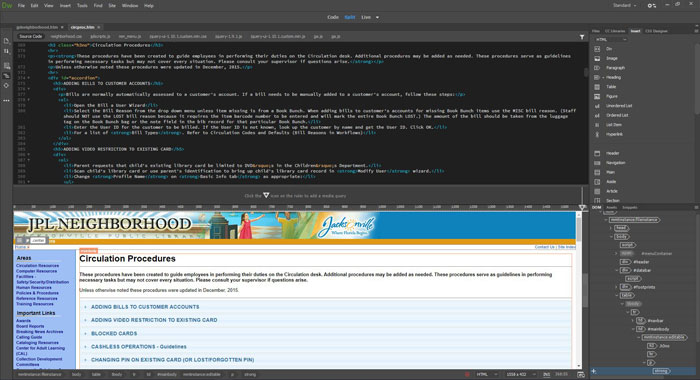This screenshot has height=380, width=700.
Task: Click the Div icon in Insert panel
Action: [x=597, y=49]
